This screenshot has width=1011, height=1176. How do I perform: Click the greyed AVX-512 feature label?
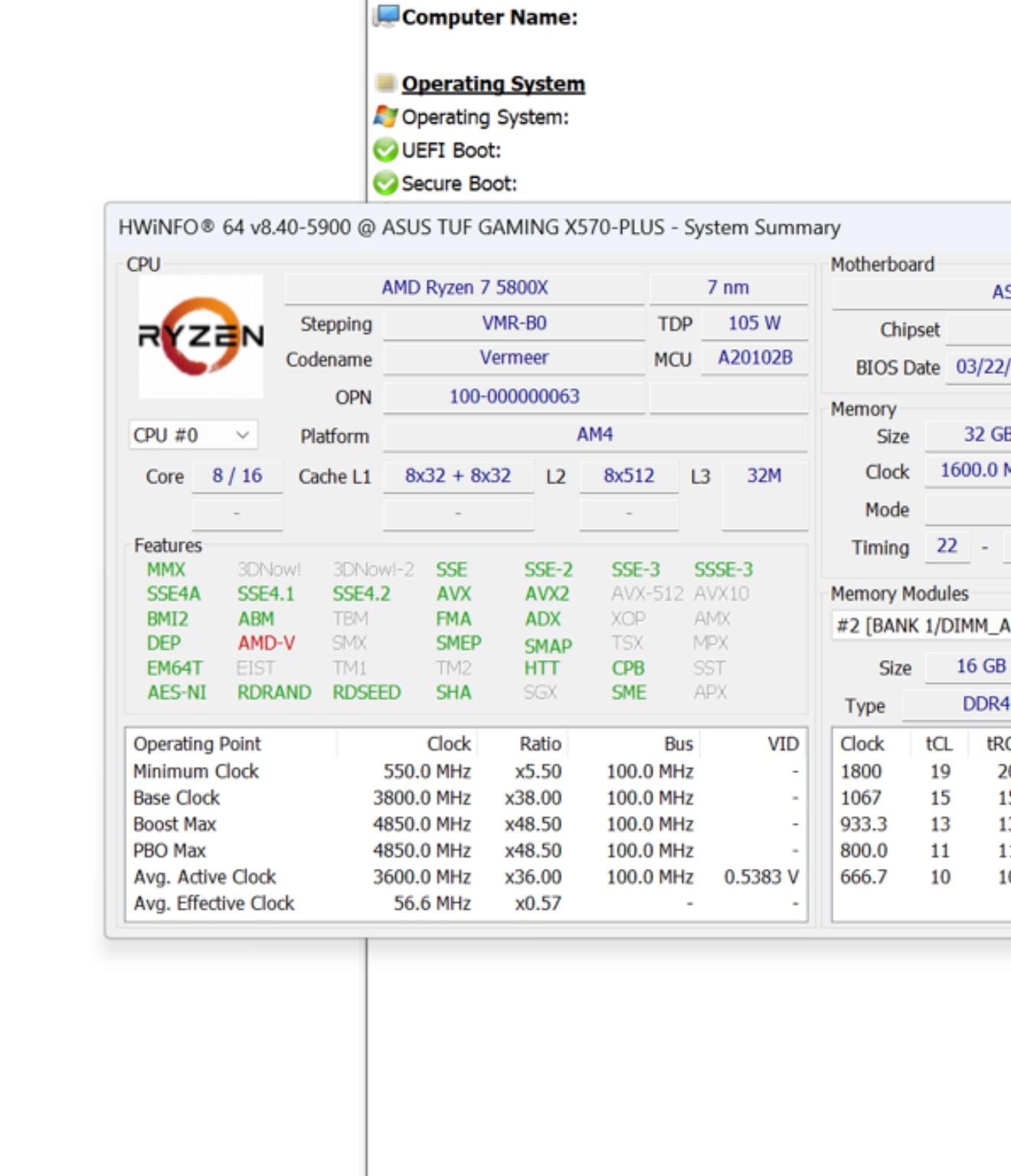647,594
